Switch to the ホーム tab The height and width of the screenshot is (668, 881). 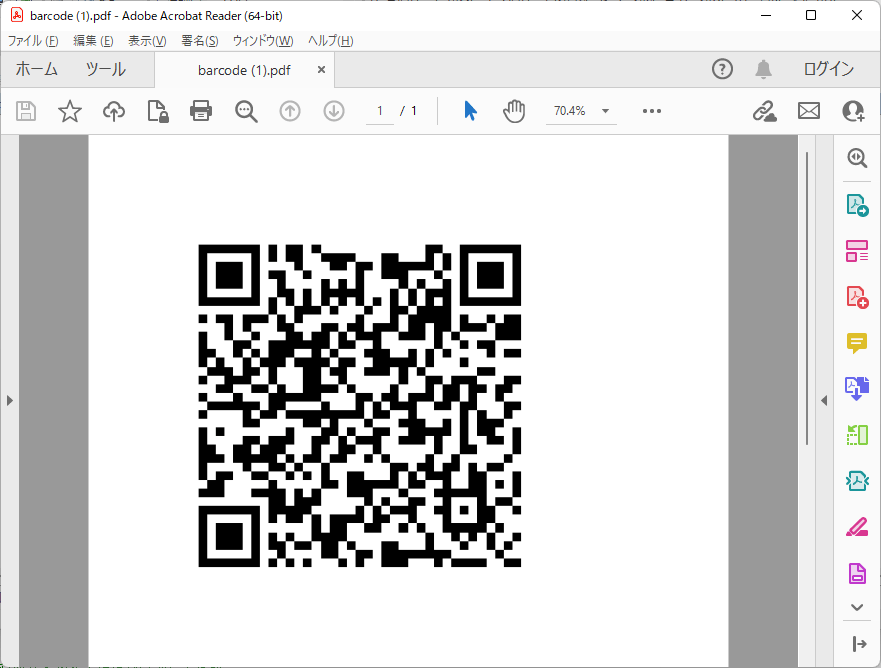[x=34, y=69]
